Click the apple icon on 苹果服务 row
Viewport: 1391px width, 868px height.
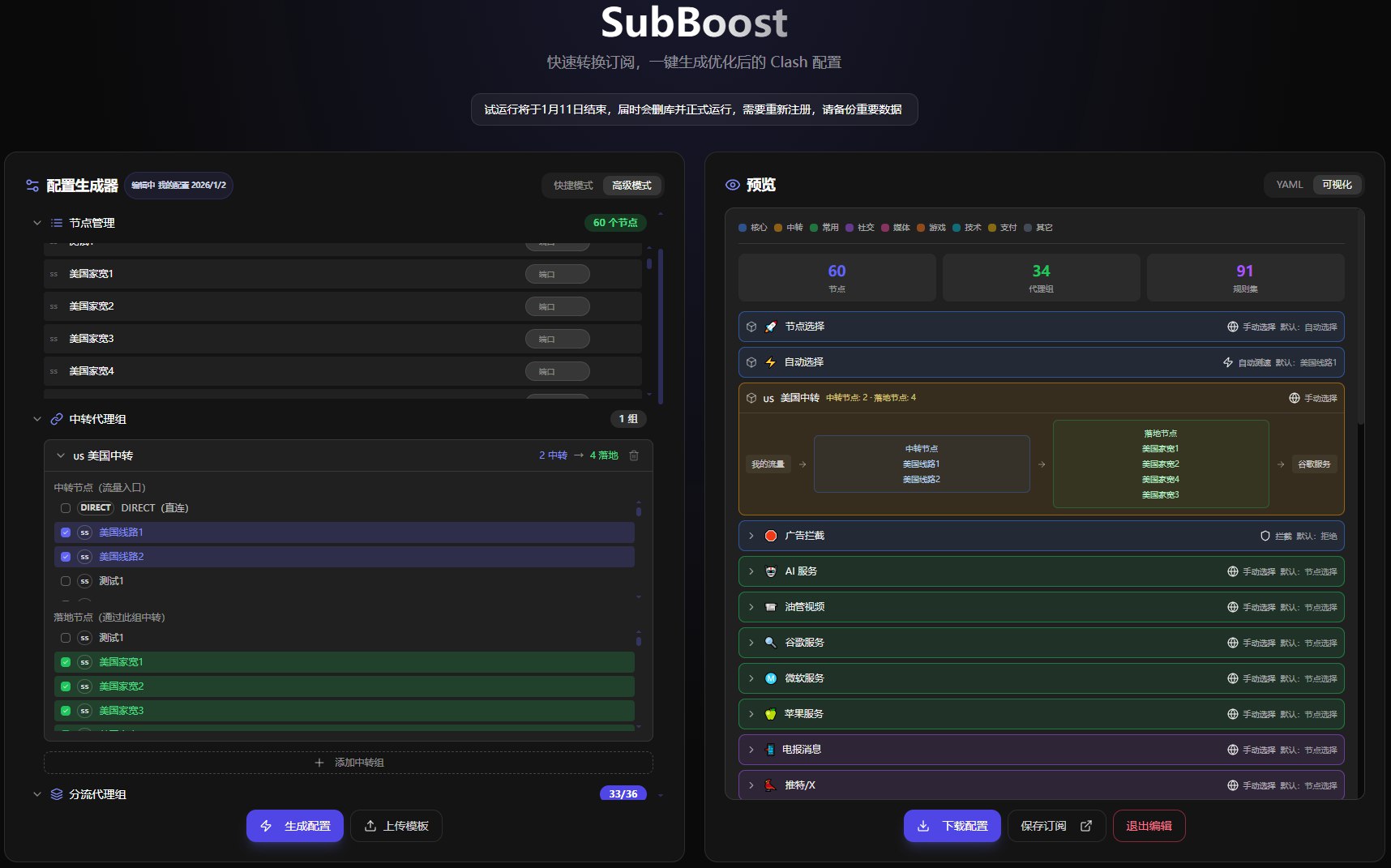click(771, 714)
